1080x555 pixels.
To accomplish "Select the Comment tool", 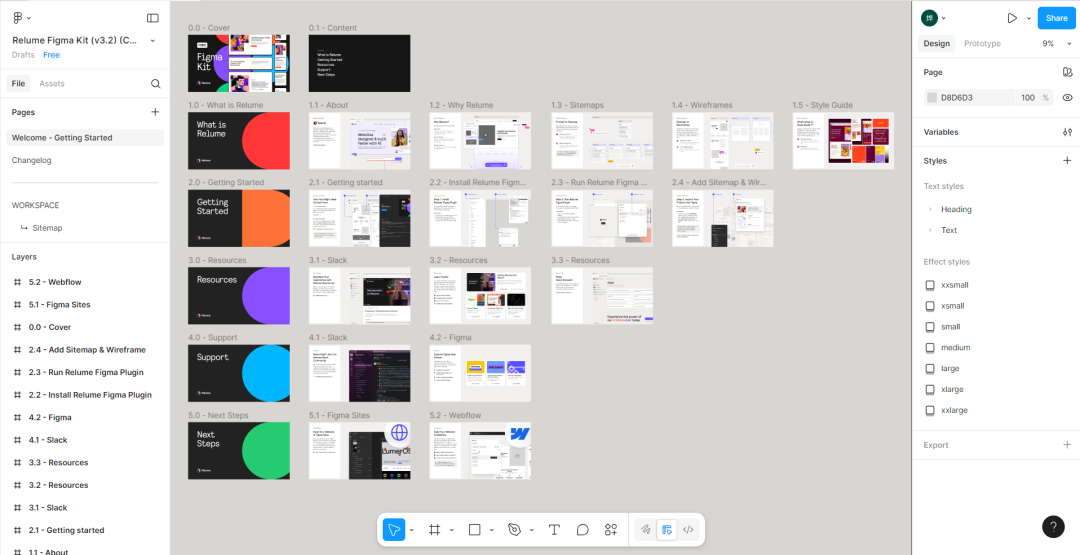I will coord(583,530).
